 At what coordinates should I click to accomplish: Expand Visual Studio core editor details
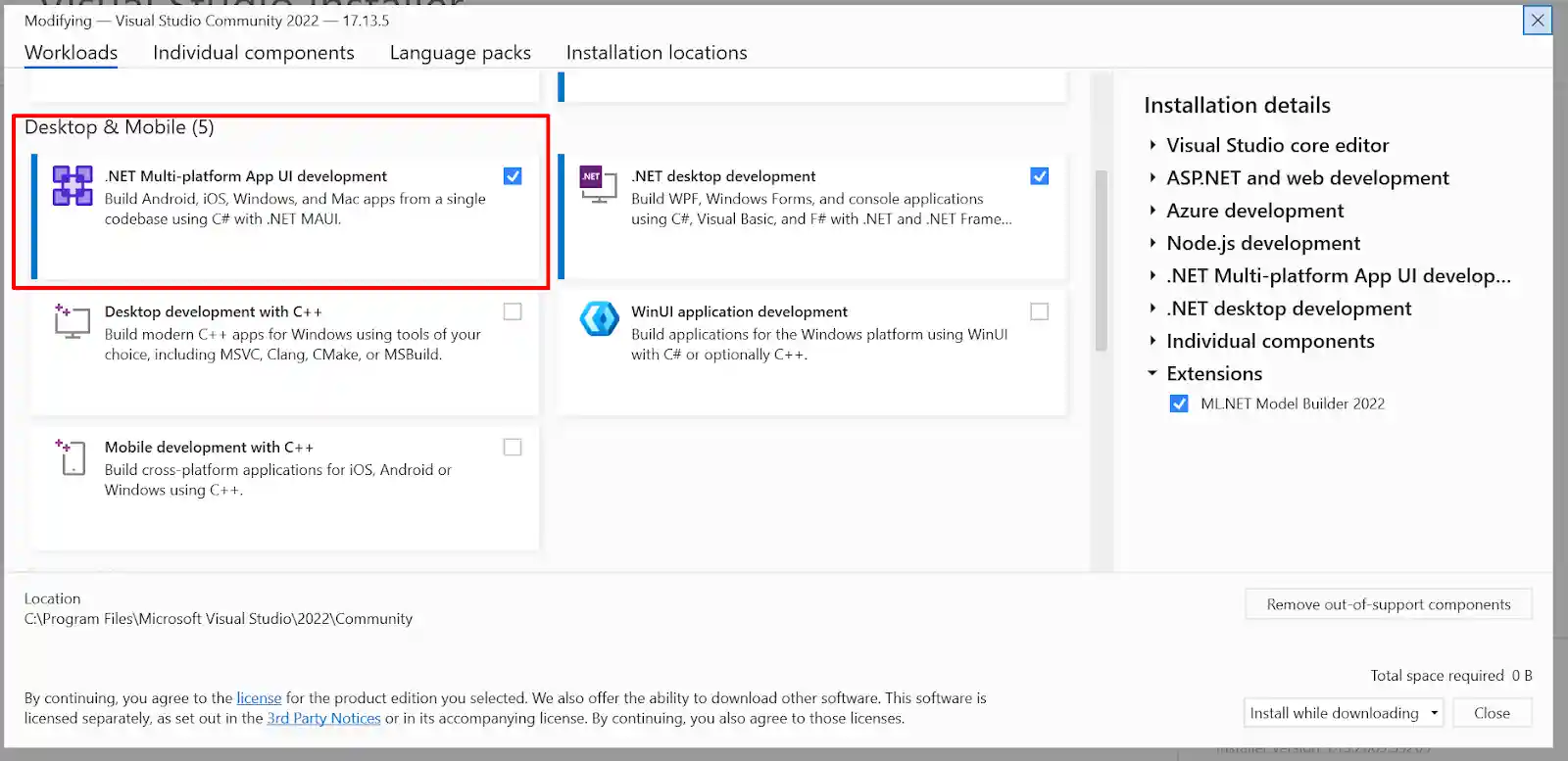pyautogui.click(x=1152, y=145)
